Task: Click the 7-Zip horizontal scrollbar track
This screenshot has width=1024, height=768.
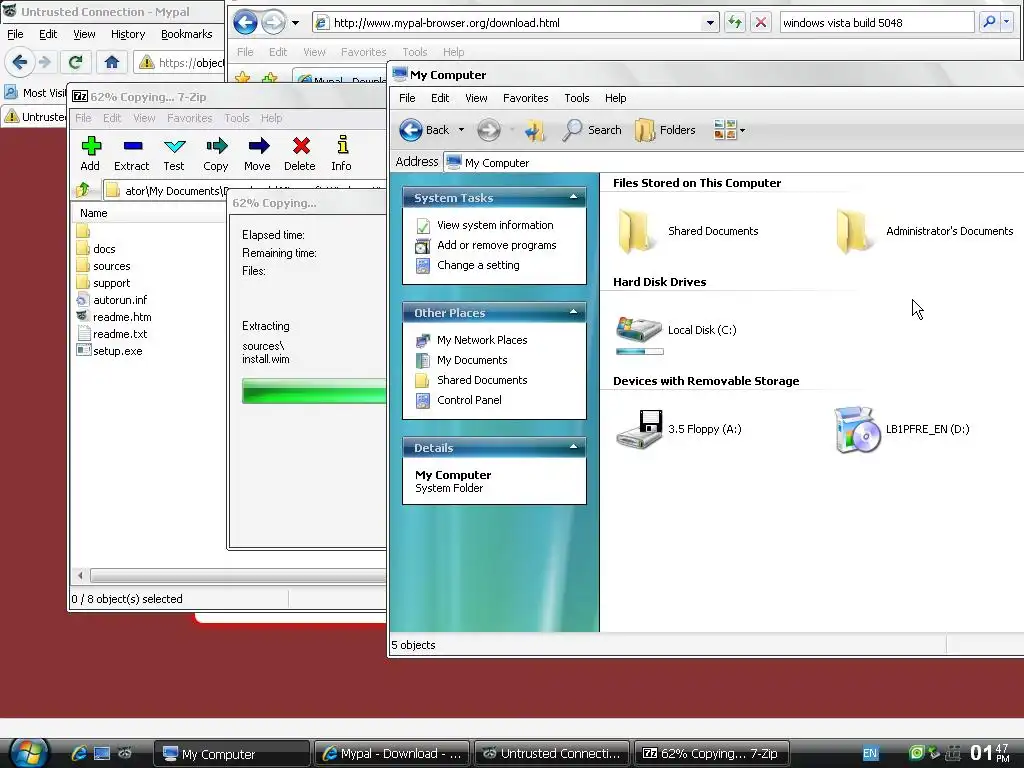Action: [238, 575]
